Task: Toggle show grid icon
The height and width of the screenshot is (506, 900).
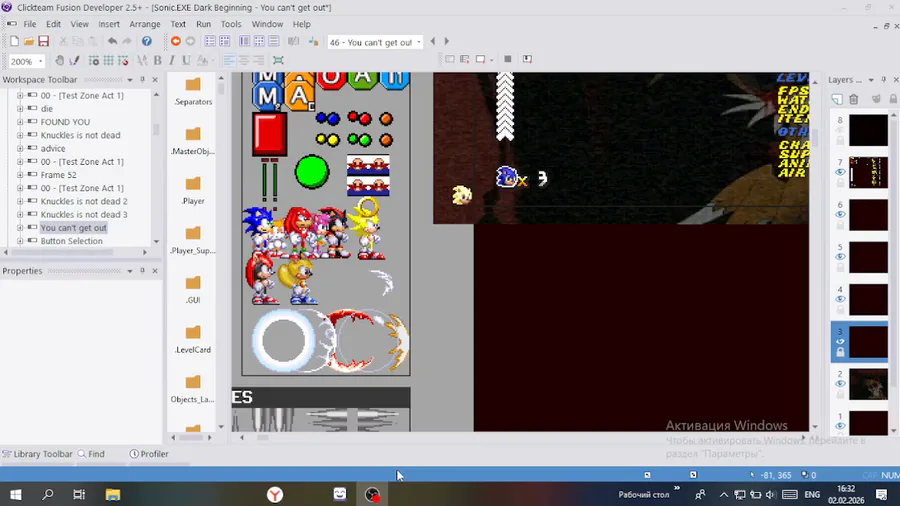Action: click(108, 60)
